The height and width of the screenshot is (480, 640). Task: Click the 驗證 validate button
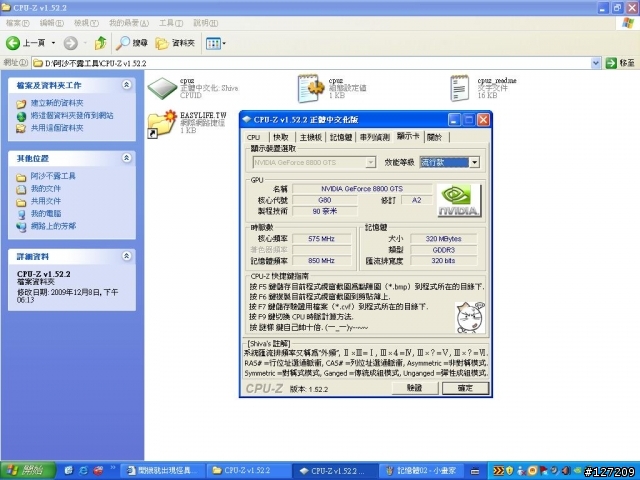415,388
